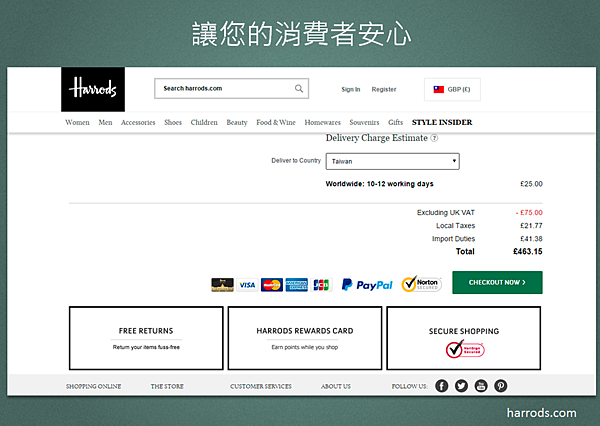Click the Import Duties value £41.38

(x=531, y=239)
